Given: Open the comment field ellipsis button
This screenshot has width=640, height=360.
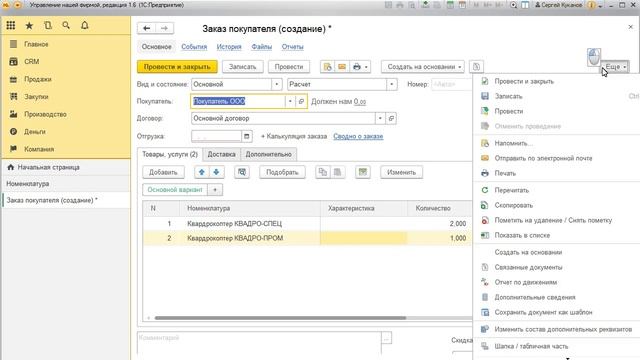Looking at the screenshot, I should (387, 338).
